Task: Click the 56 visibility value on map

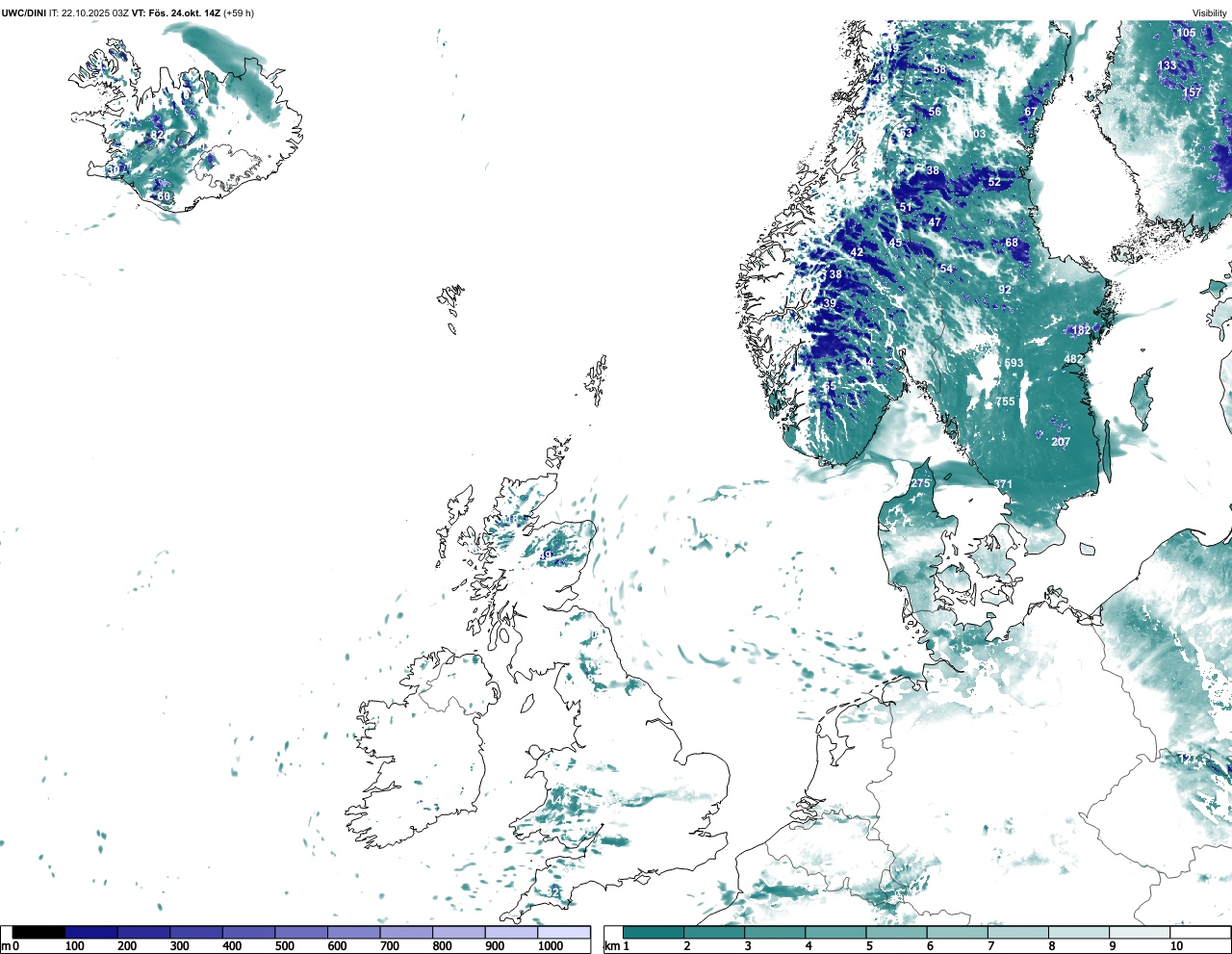Action: (935, 112)
